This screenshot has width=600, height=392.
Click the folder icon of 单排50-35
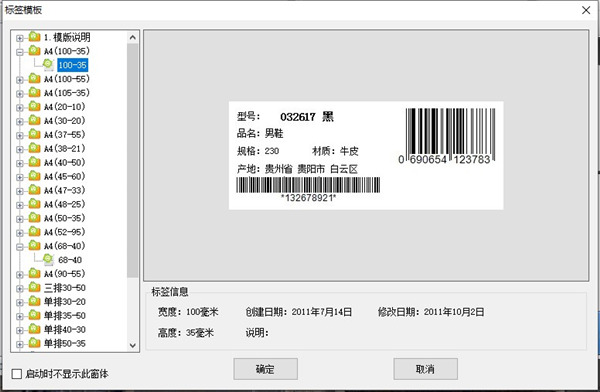point(34,343)
